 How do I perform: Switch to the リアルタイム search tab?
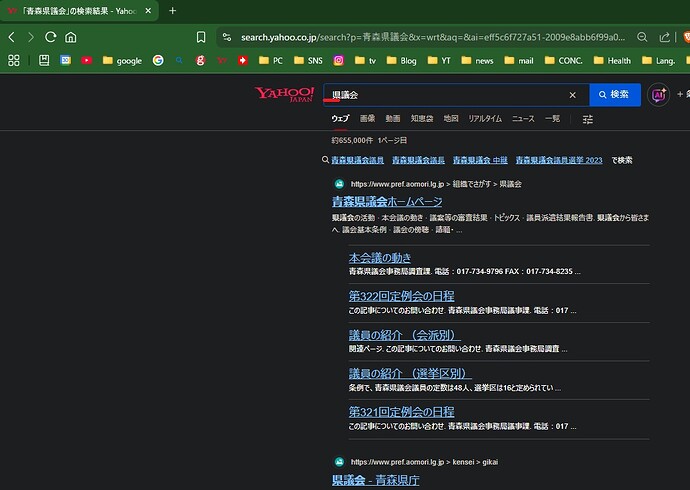[x=485, y=118]
